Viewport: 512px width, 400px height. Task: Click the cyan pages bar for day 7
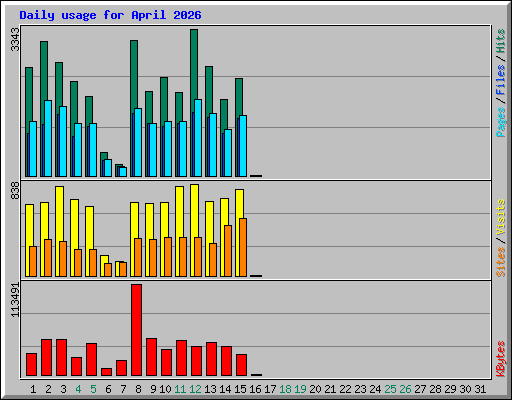[123, 172]
